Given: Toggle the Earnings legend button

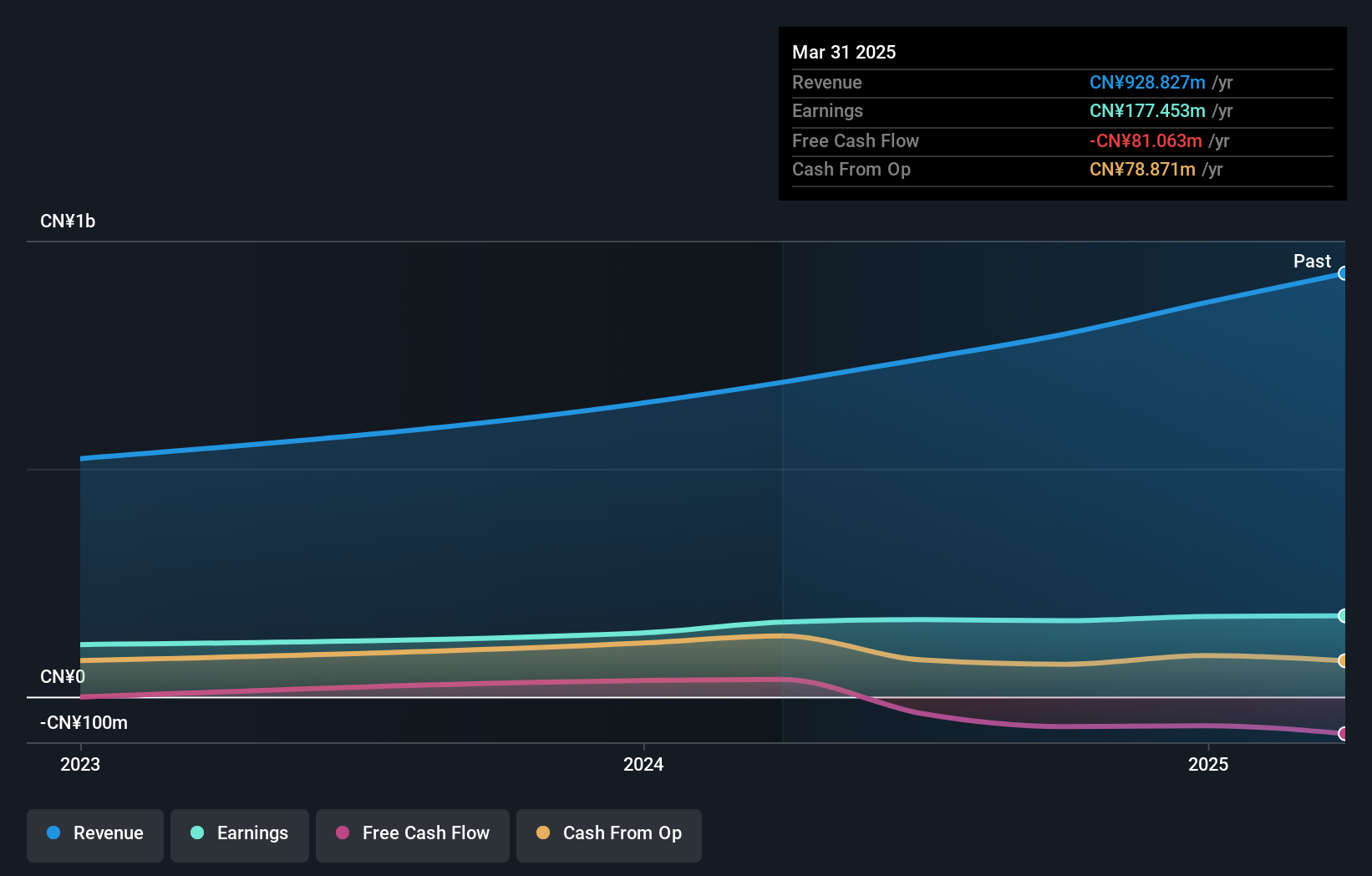Looking at the screenshot, I should 240,835.
